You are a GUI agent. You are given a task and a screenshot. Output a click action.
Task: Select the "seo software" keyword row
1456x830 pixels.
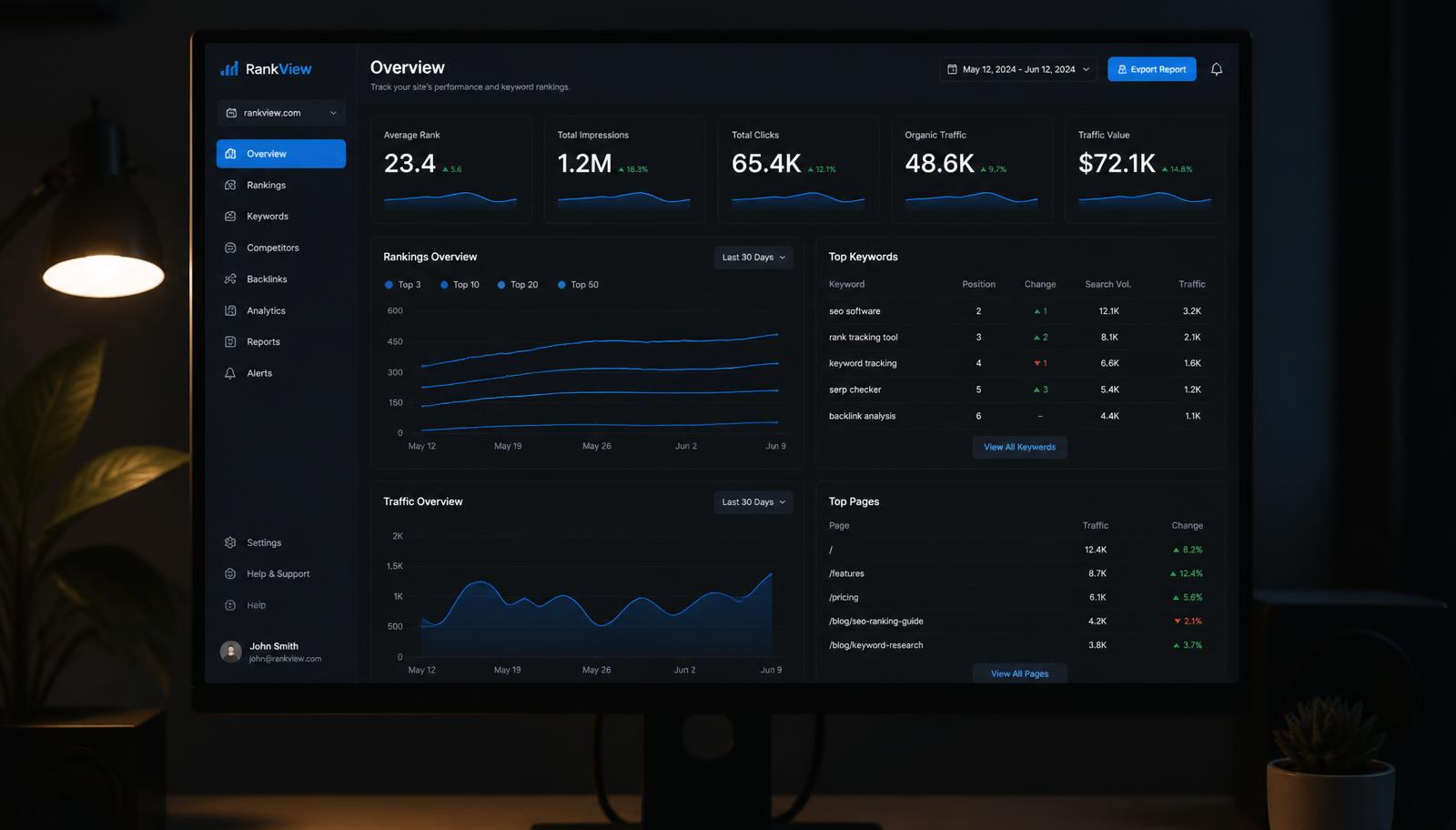pos(1019,311)
